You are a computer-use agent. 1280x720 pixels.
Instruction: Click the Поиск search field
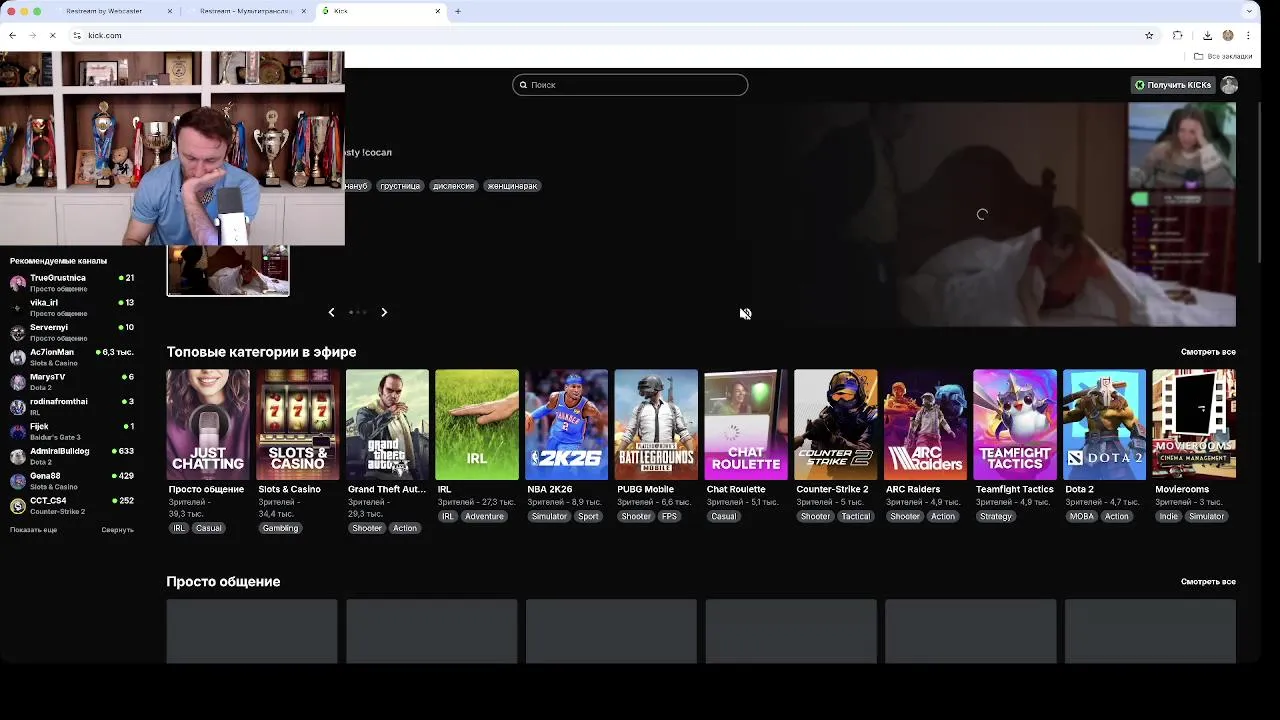click(x=630, y=85)
